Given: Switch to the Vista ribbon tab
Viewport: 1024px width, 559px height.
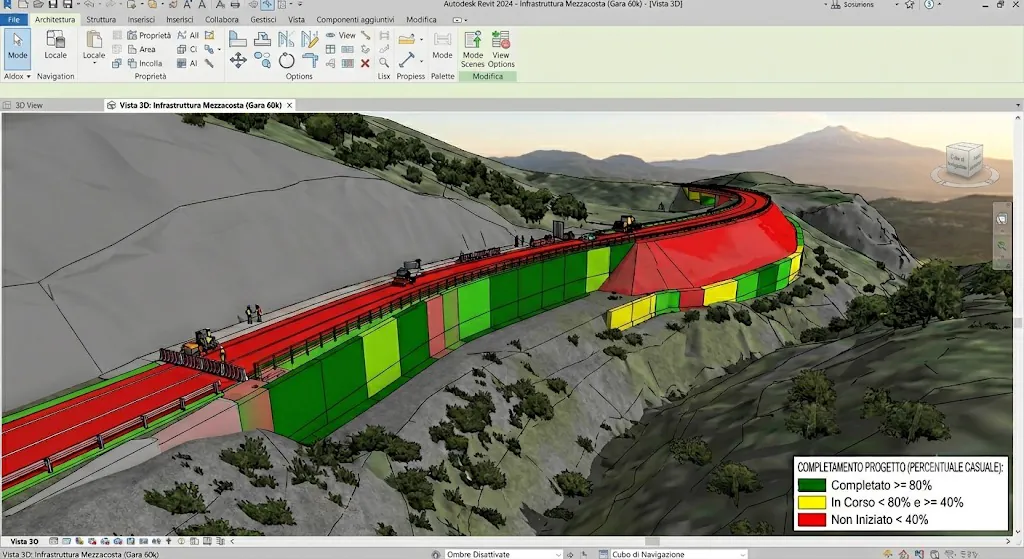Looking at the screenshot, I should (x=296, y=20).
